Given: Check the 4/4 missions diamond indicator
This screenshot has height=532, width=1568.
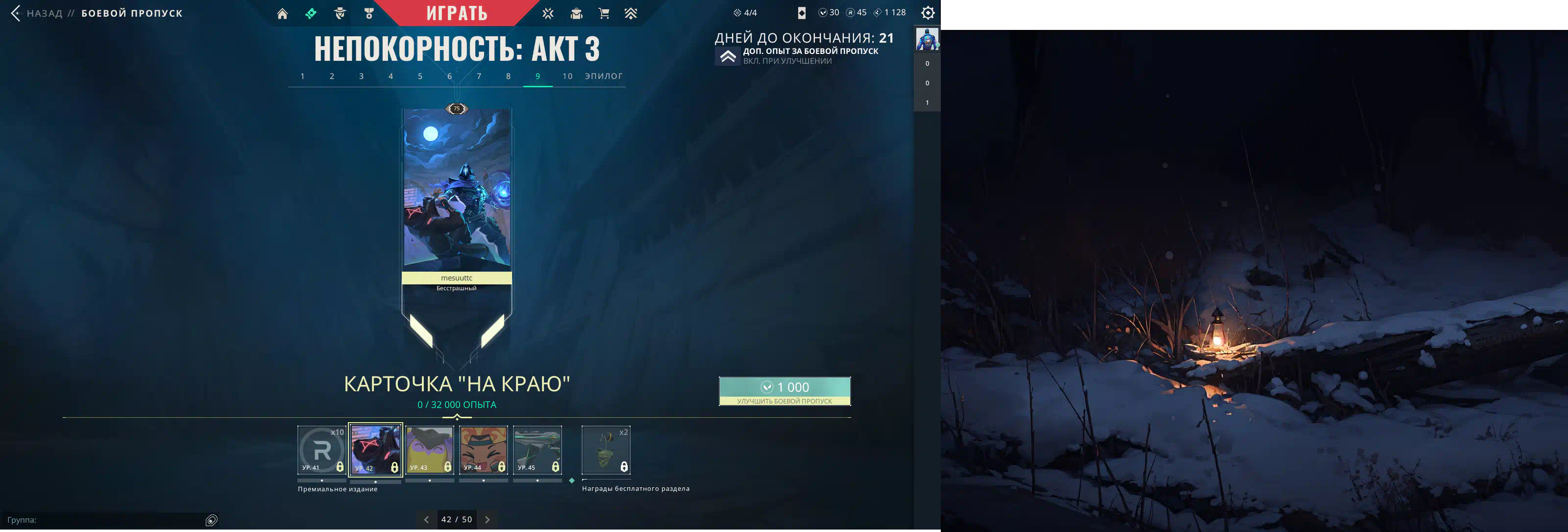Looking at the screenshot, I should coord(745,13).
